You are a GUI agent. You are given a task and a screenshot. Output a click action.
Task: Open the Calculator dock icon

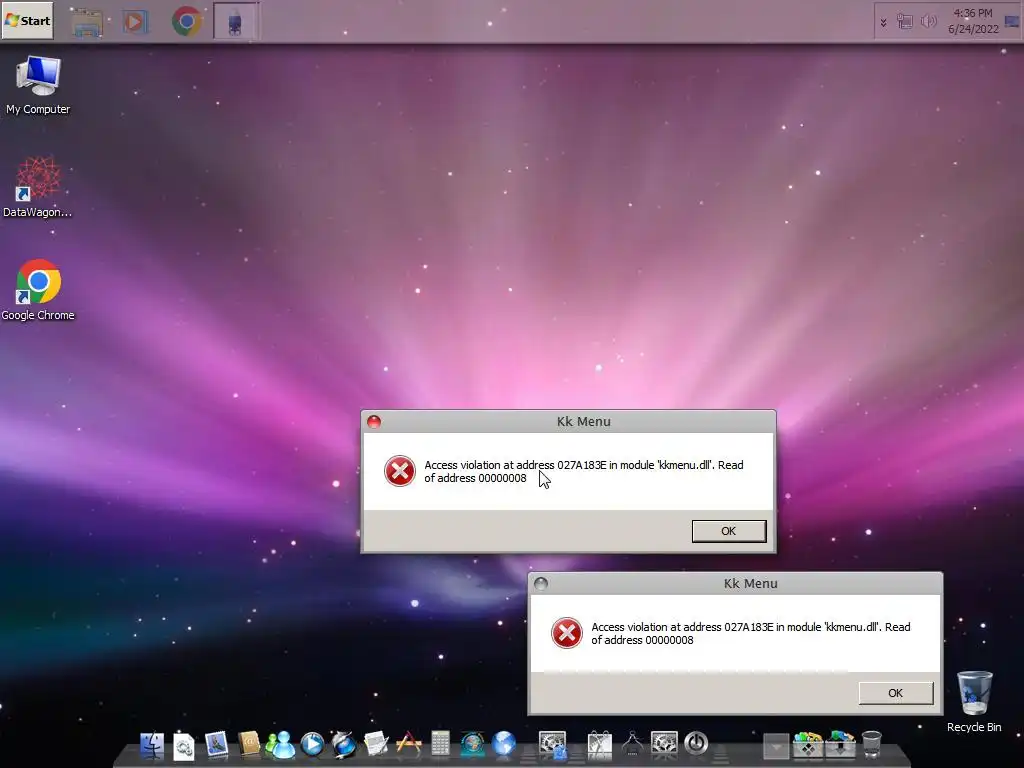(x=440, y=744)
